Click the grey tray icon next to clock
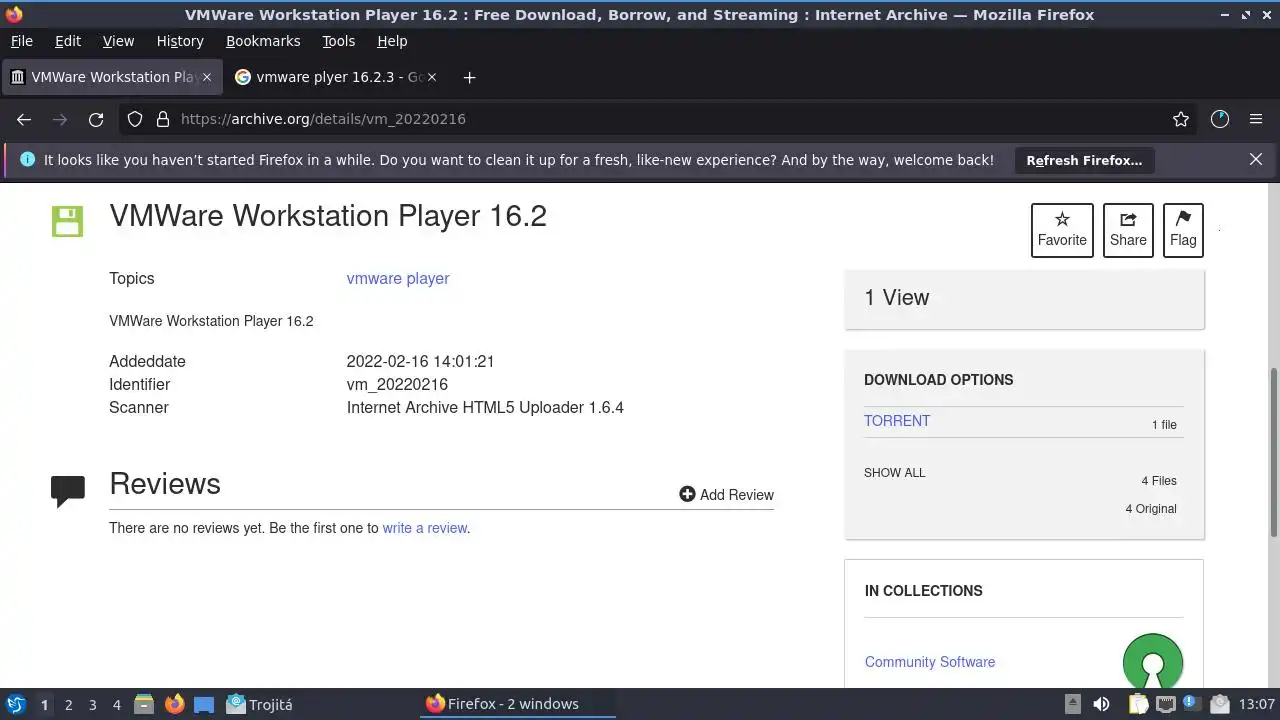This screenshot has height=720, width=1280. [x=1219, y=704]
